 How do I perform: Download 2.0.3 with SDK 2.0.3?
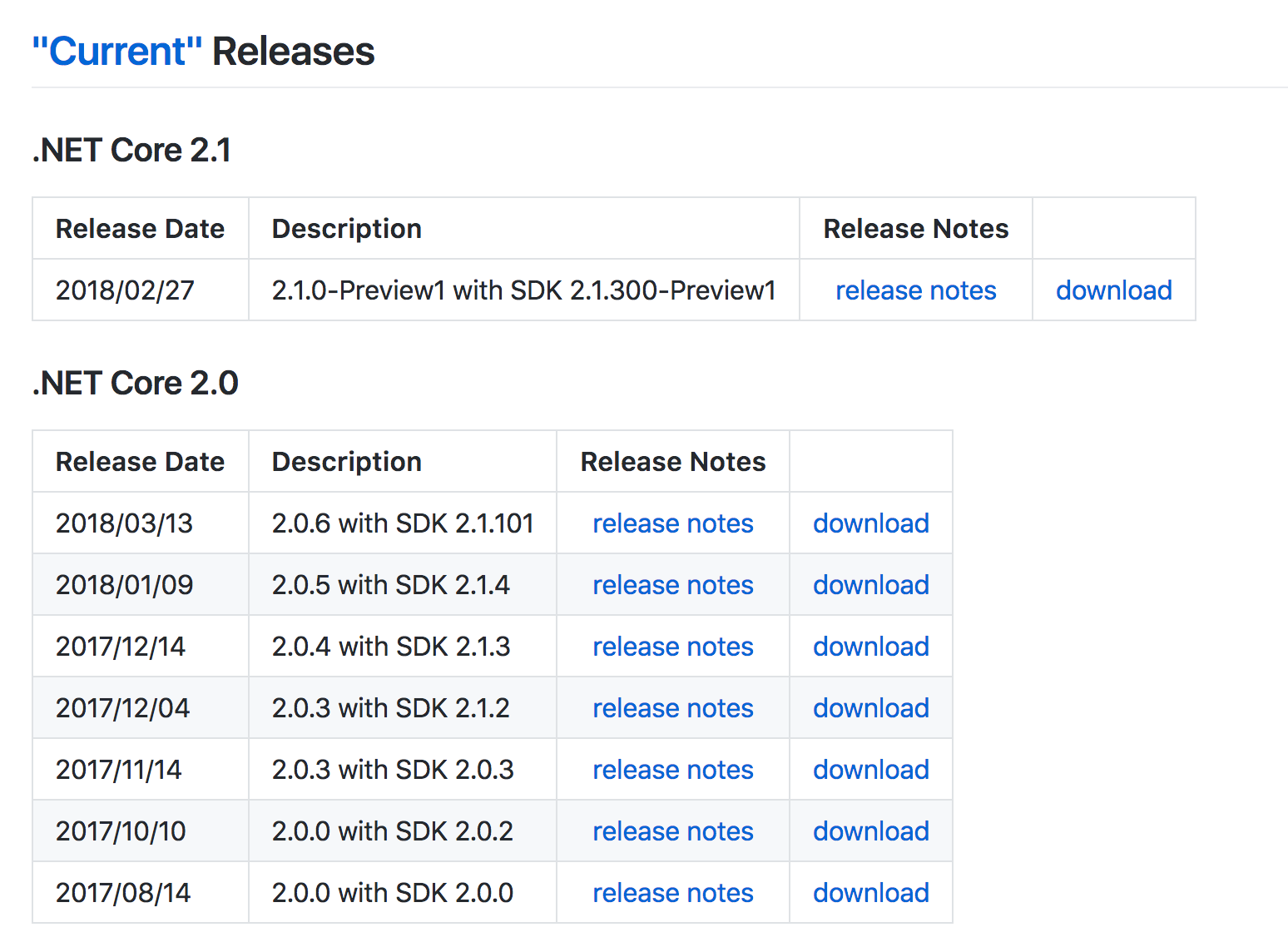coord(871,770)
